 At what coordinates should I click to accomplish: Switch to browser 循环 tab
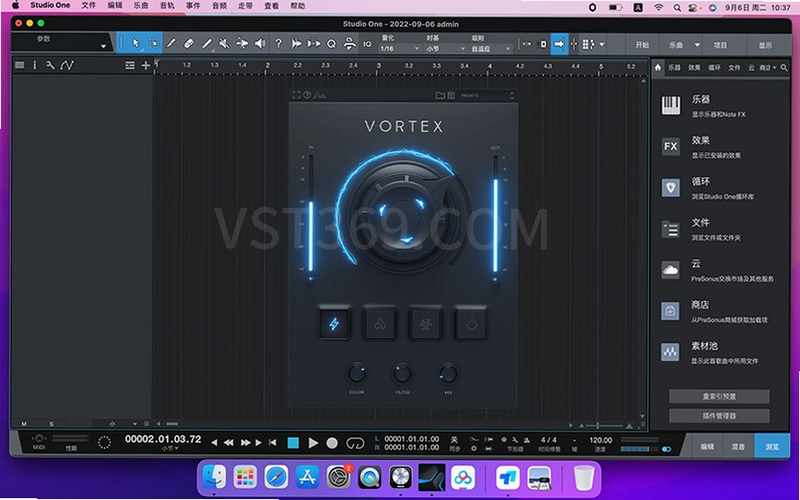714,67
